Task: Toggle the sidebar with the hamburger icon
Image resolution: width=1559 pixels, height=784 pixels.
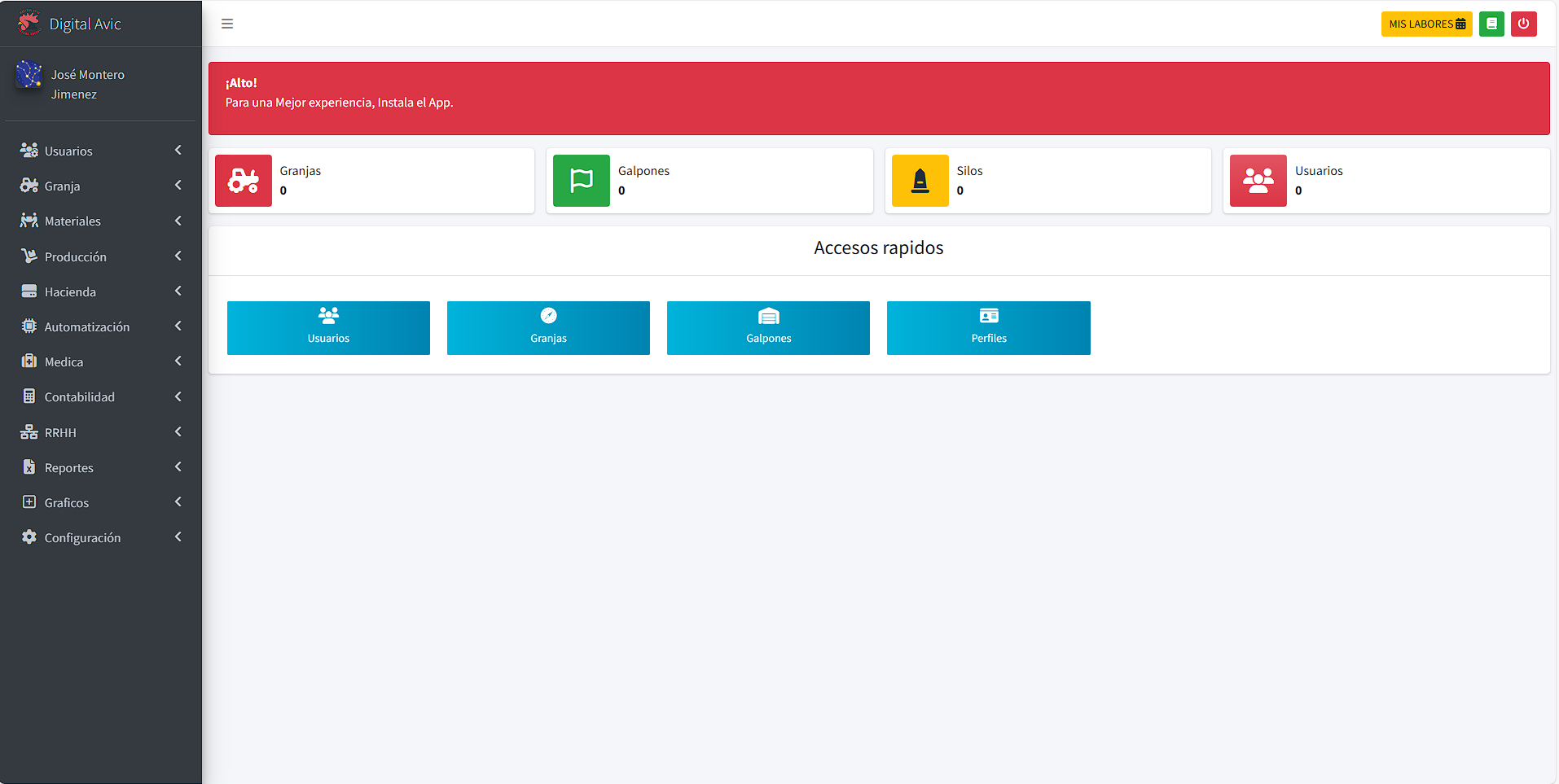Action: [x=227, y=24]
